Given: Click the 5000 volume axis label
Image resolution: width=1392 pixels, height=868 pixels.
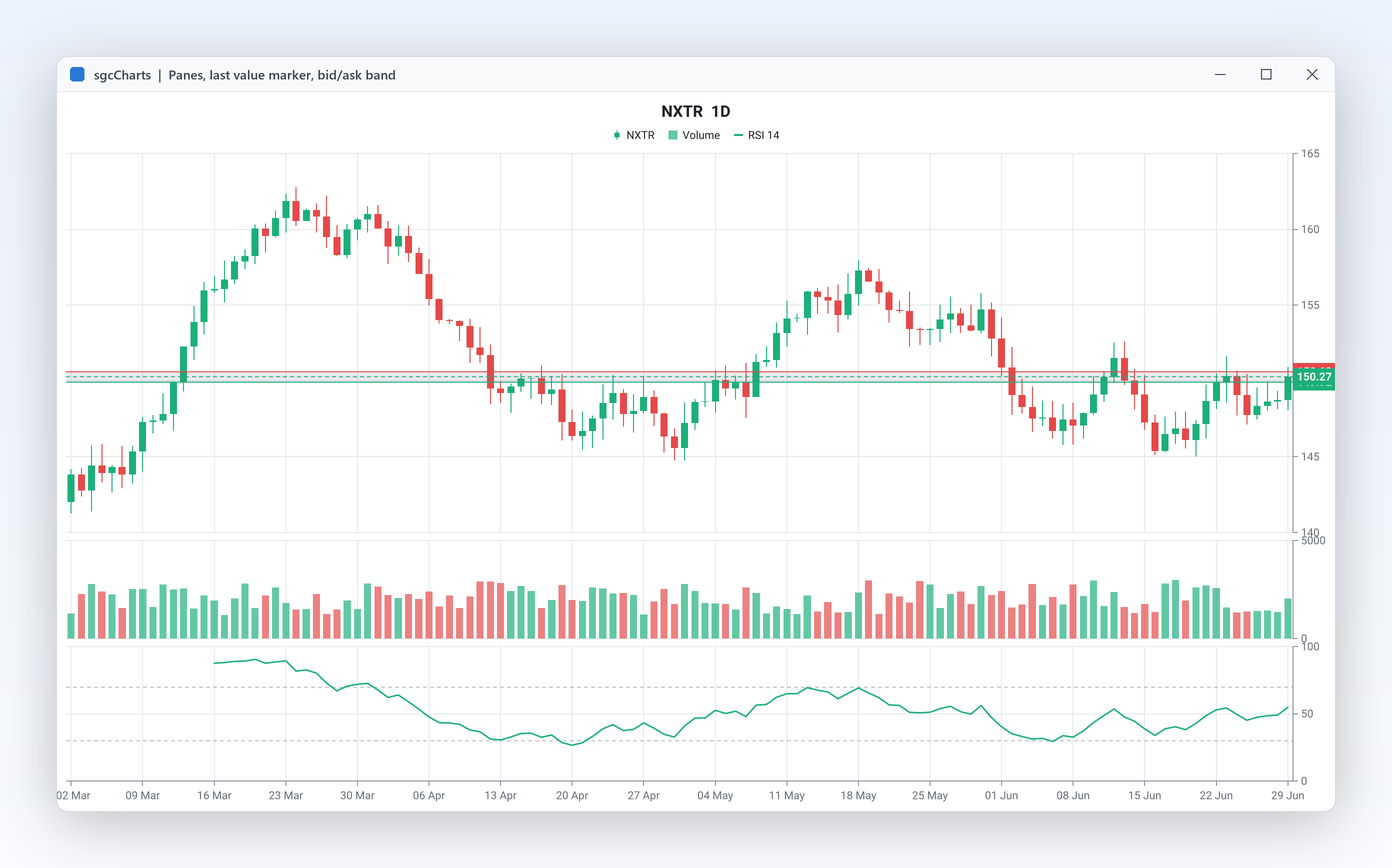Looking at the screenshot, I should click(x=1312, y=541).
